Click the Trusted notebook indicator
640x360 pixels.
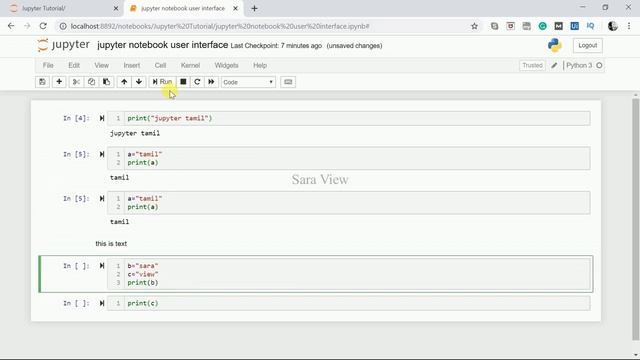pyautogui.click(x=532, y=65)
